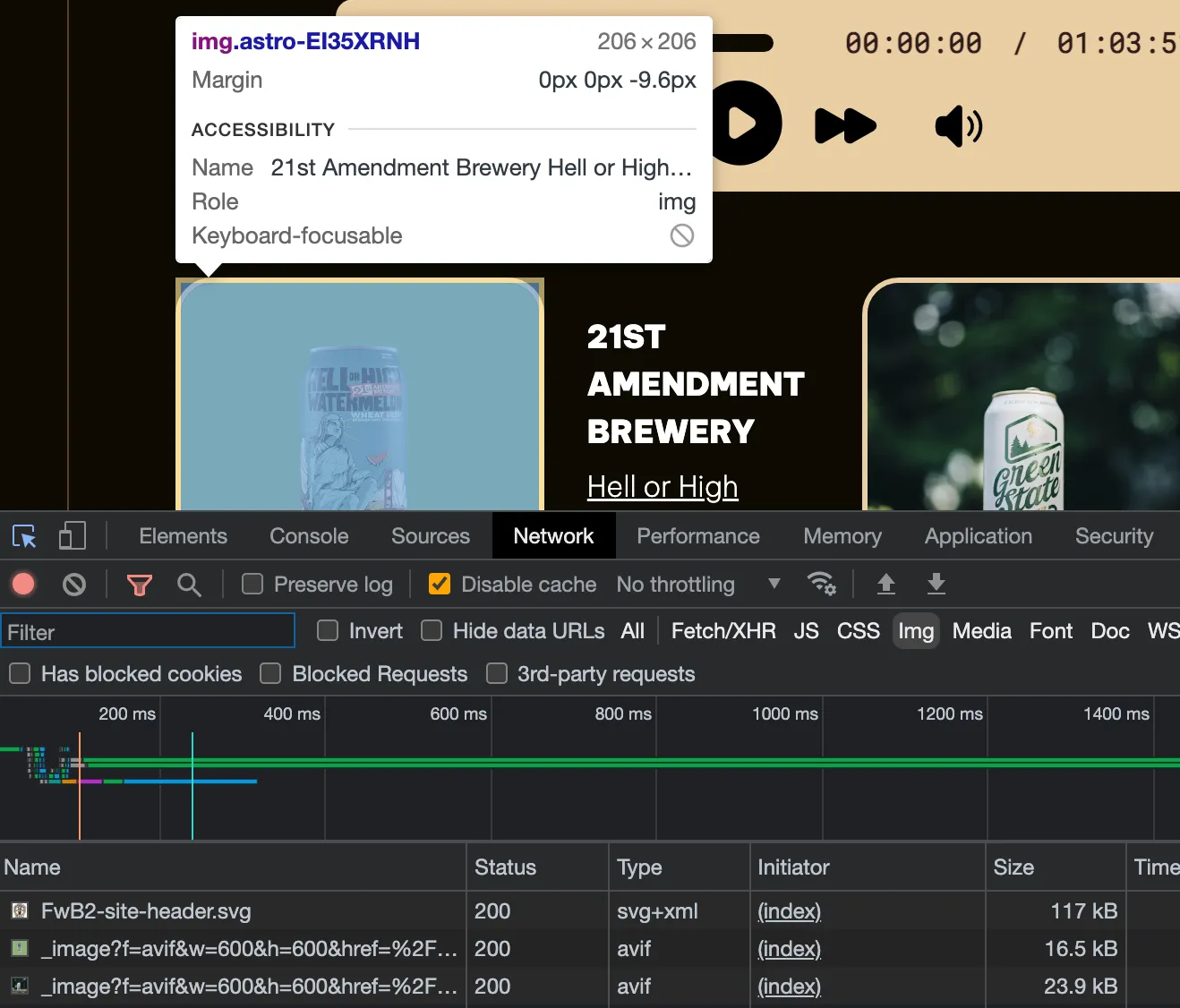Open the network request filter bar
Viewport: 1180px width, 1008px height.
[x=139, y=584]
